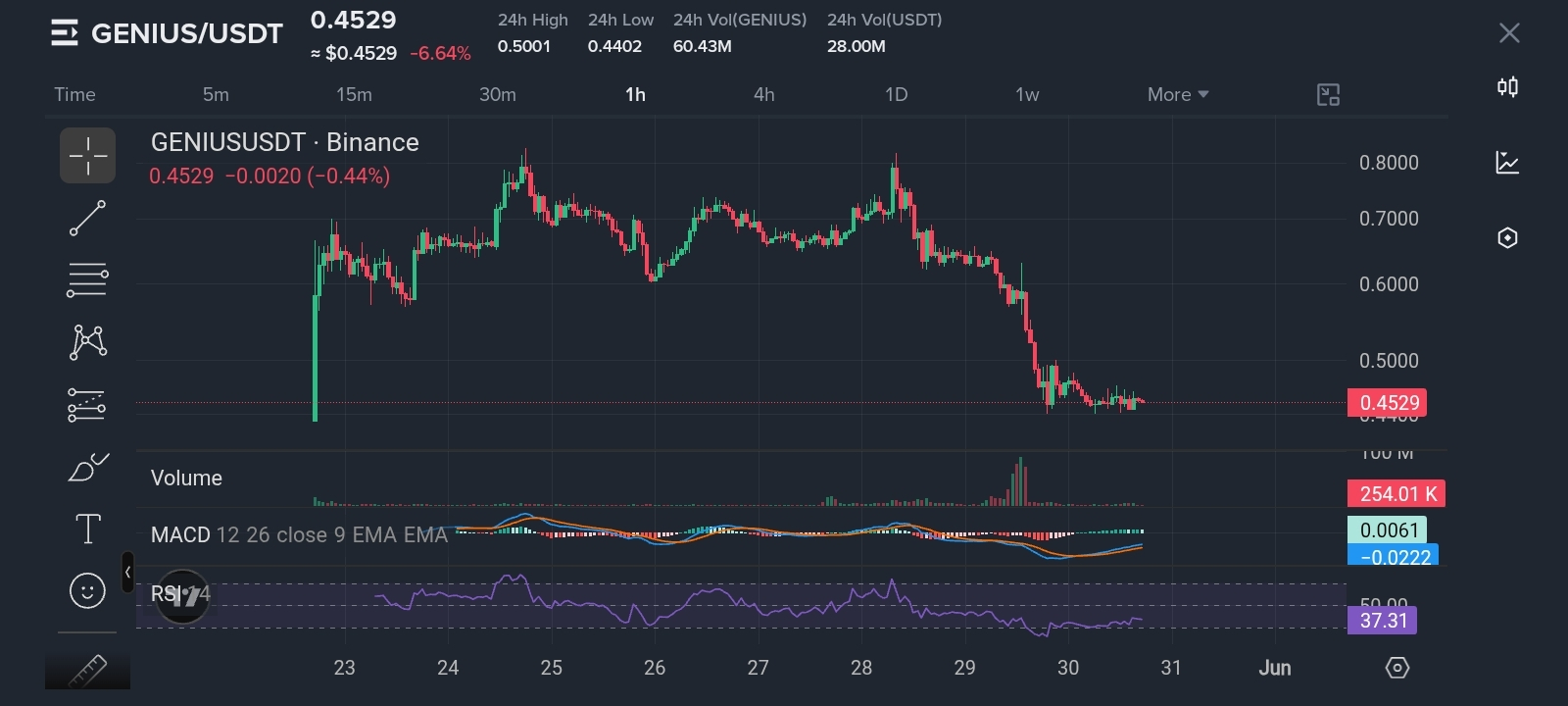Click the TradingView logo badge

183,595
